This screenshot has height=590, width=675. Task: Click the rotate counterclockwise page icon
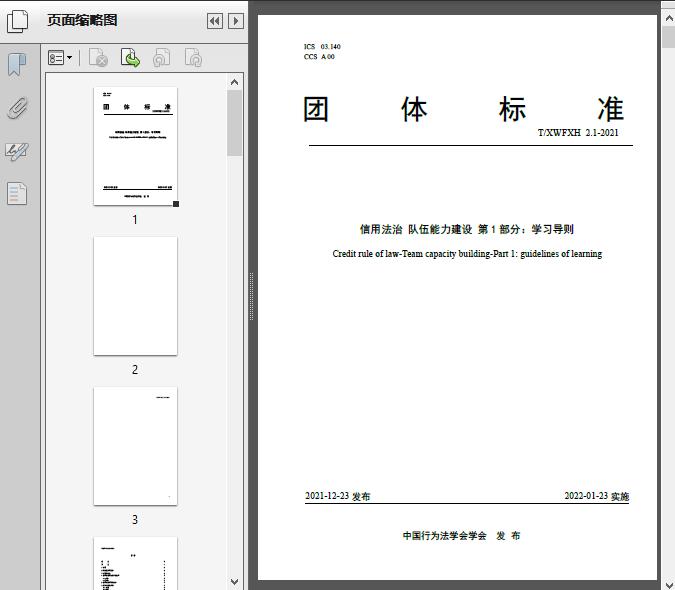(x=161, y=58)
